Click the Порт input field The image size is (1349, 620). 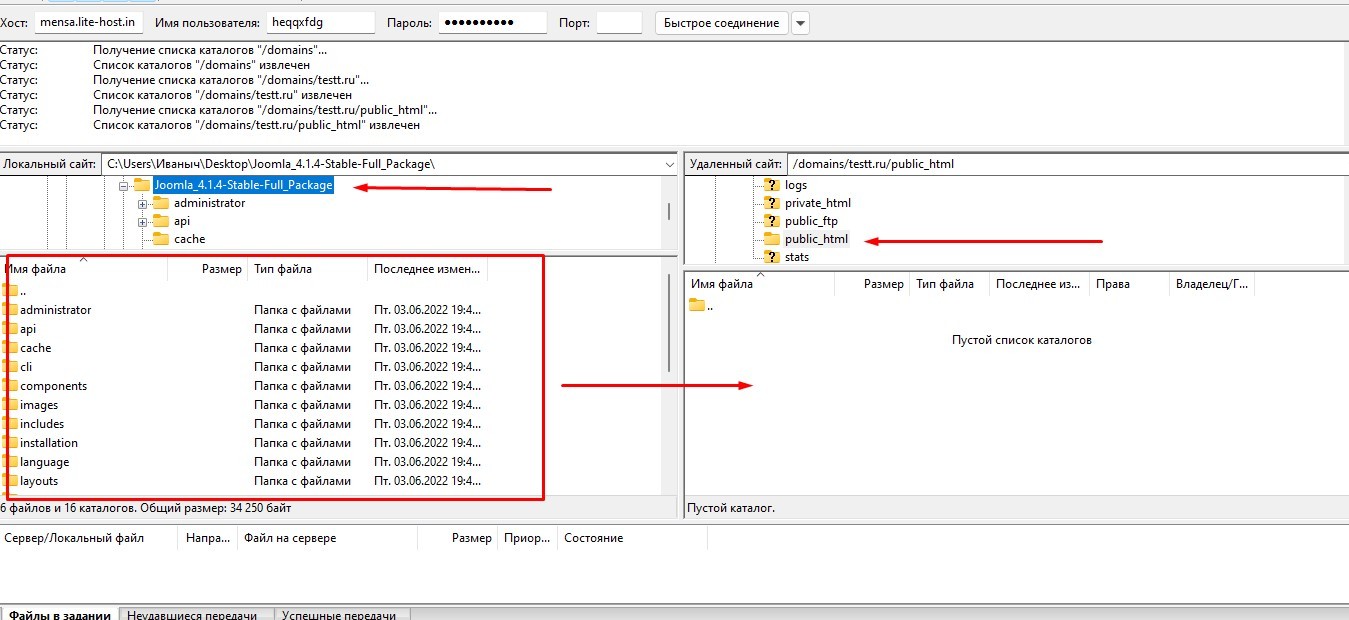click(x=619, y=23)
